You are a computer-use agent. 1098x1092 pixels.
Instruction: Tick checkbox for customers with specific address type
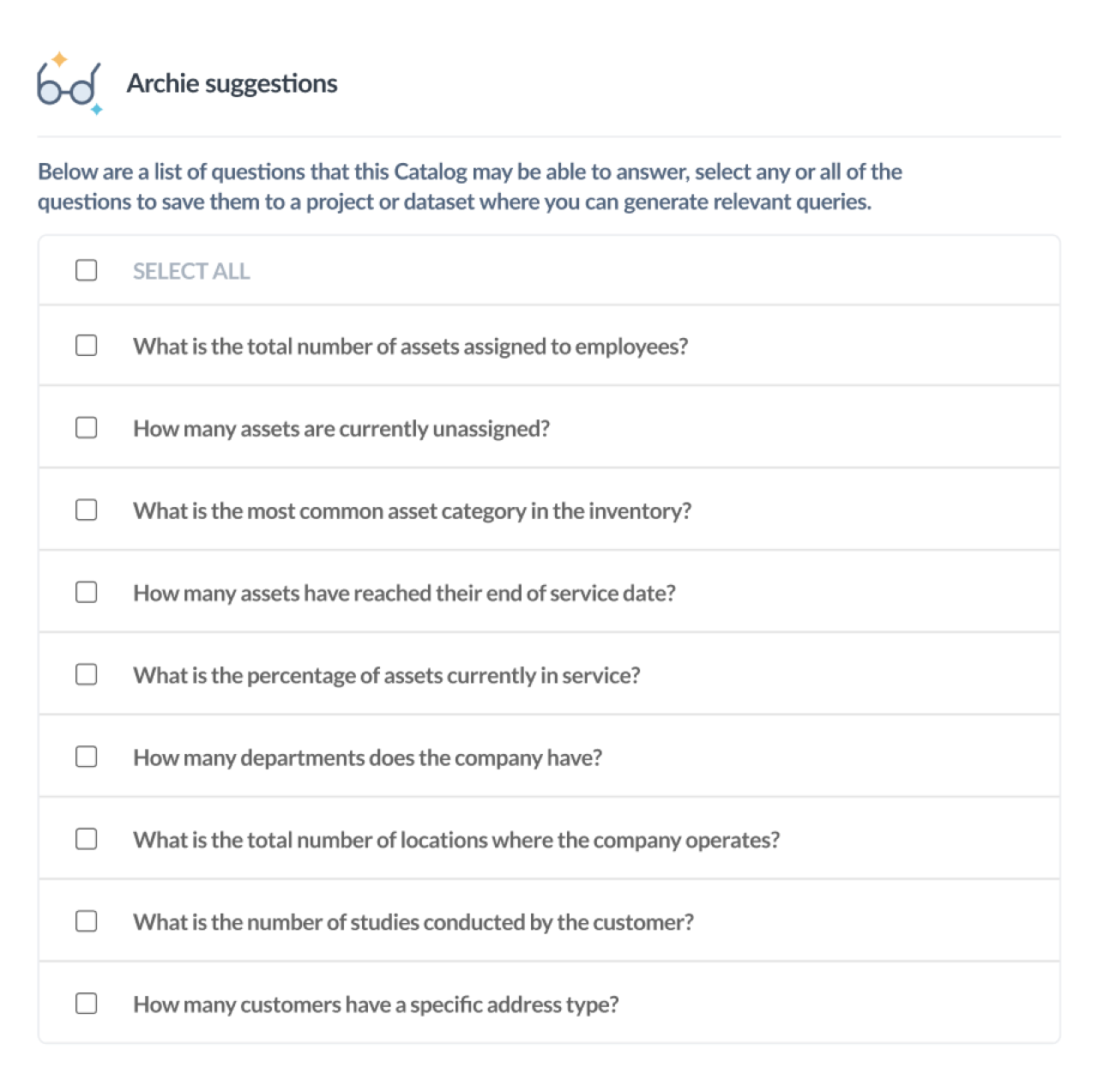coord(86,1003)
